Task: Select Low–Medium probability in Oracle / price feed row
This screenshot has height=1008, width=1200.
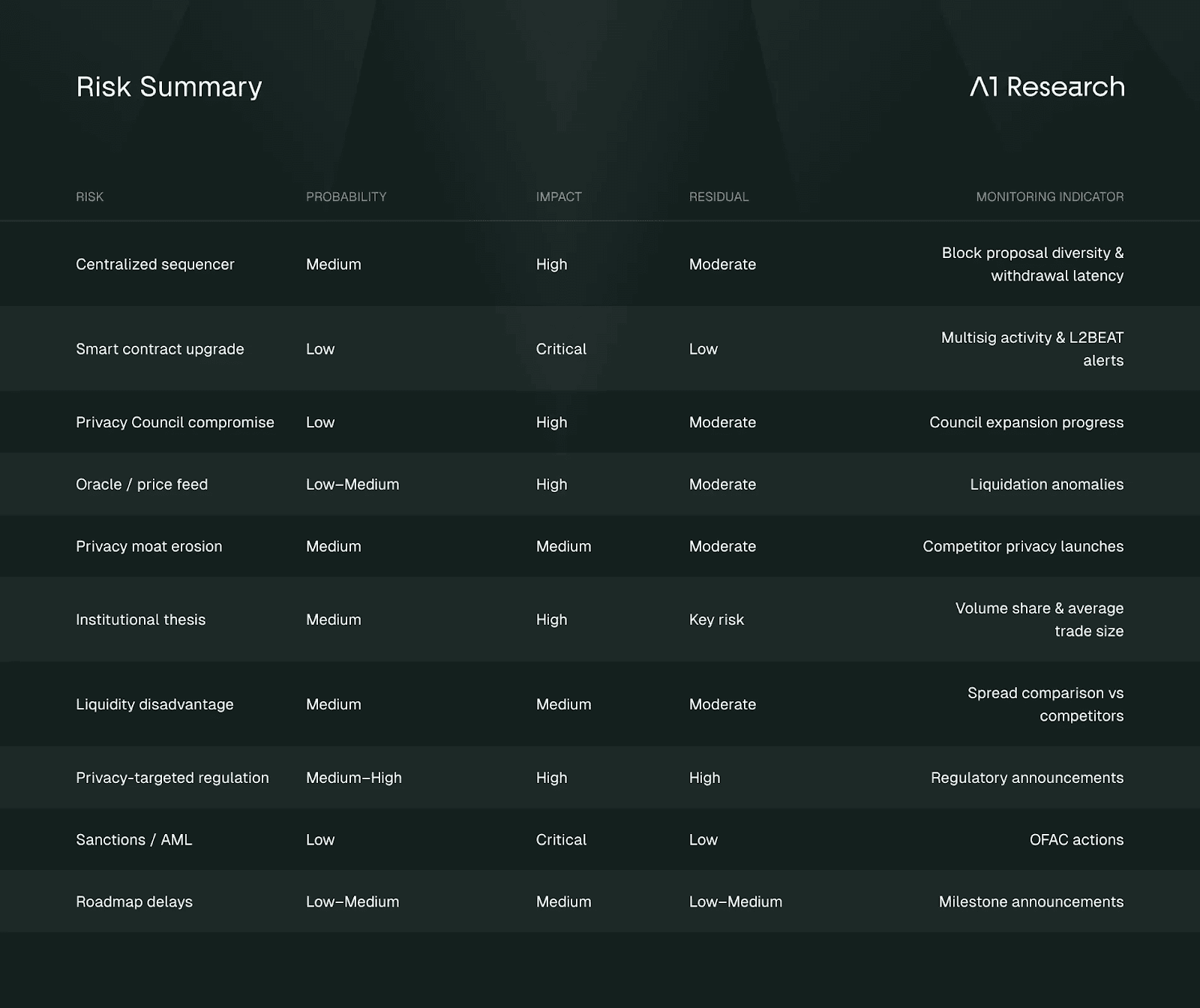Action: 352,484
